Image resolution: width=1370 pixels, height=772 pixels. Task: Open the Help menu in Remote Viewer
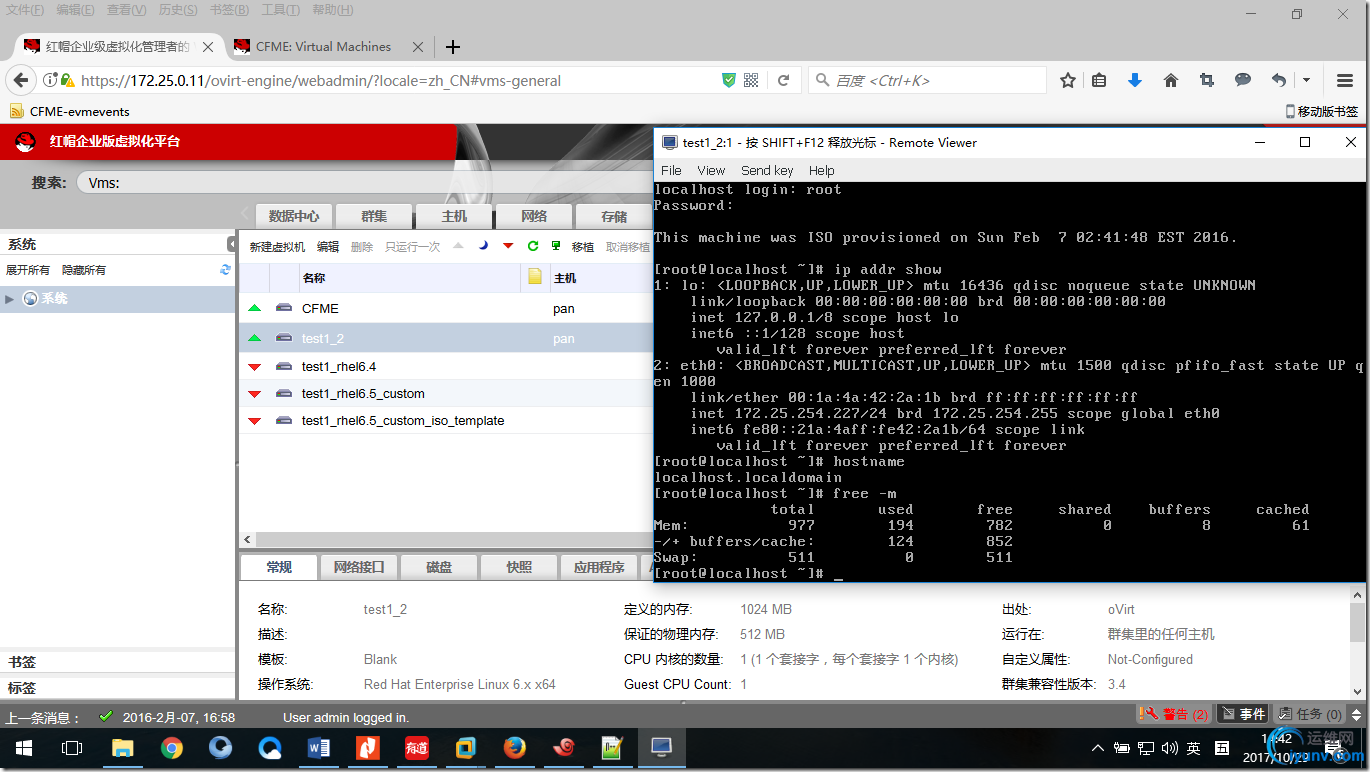822,170
